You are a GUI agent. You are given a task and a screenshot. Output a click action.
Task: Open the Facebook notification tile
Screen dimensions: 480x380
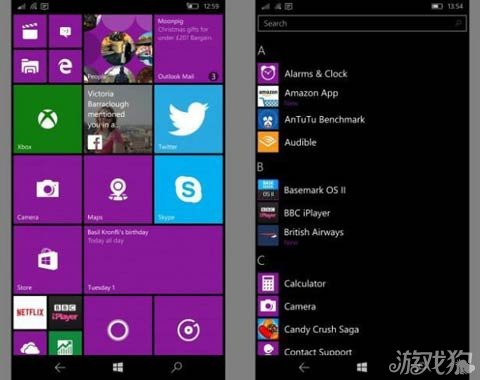click(118, 119)
